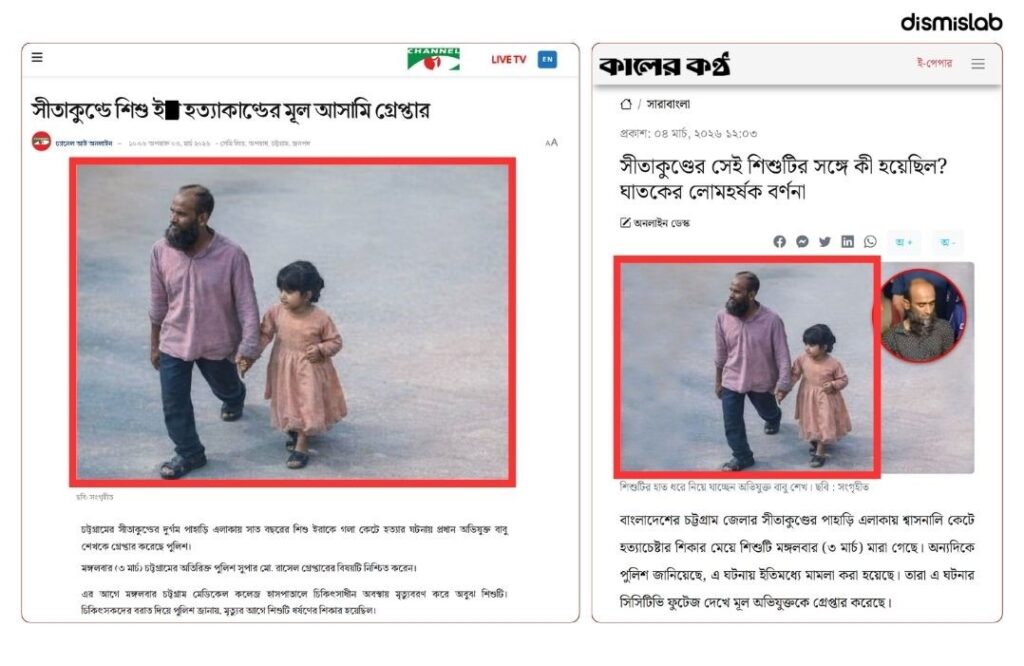Click the Kaler Kantho article headline
1024x666 pixels.
pyautogui.click(x=783, y=178)
